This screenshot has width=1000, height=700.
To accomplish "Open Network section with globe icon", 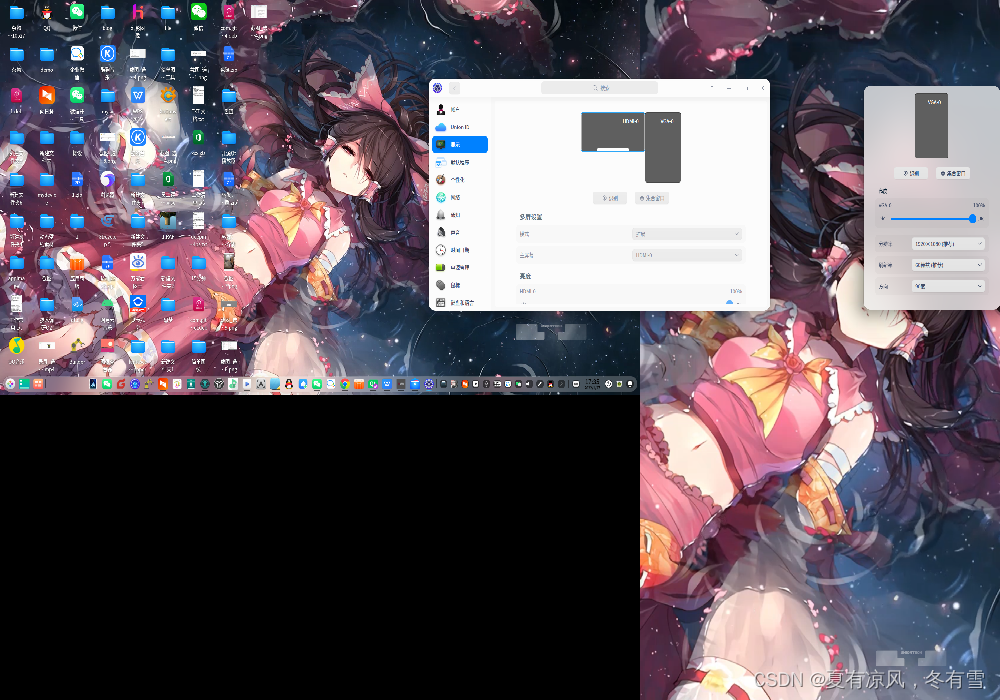I will tap(460, 198).
